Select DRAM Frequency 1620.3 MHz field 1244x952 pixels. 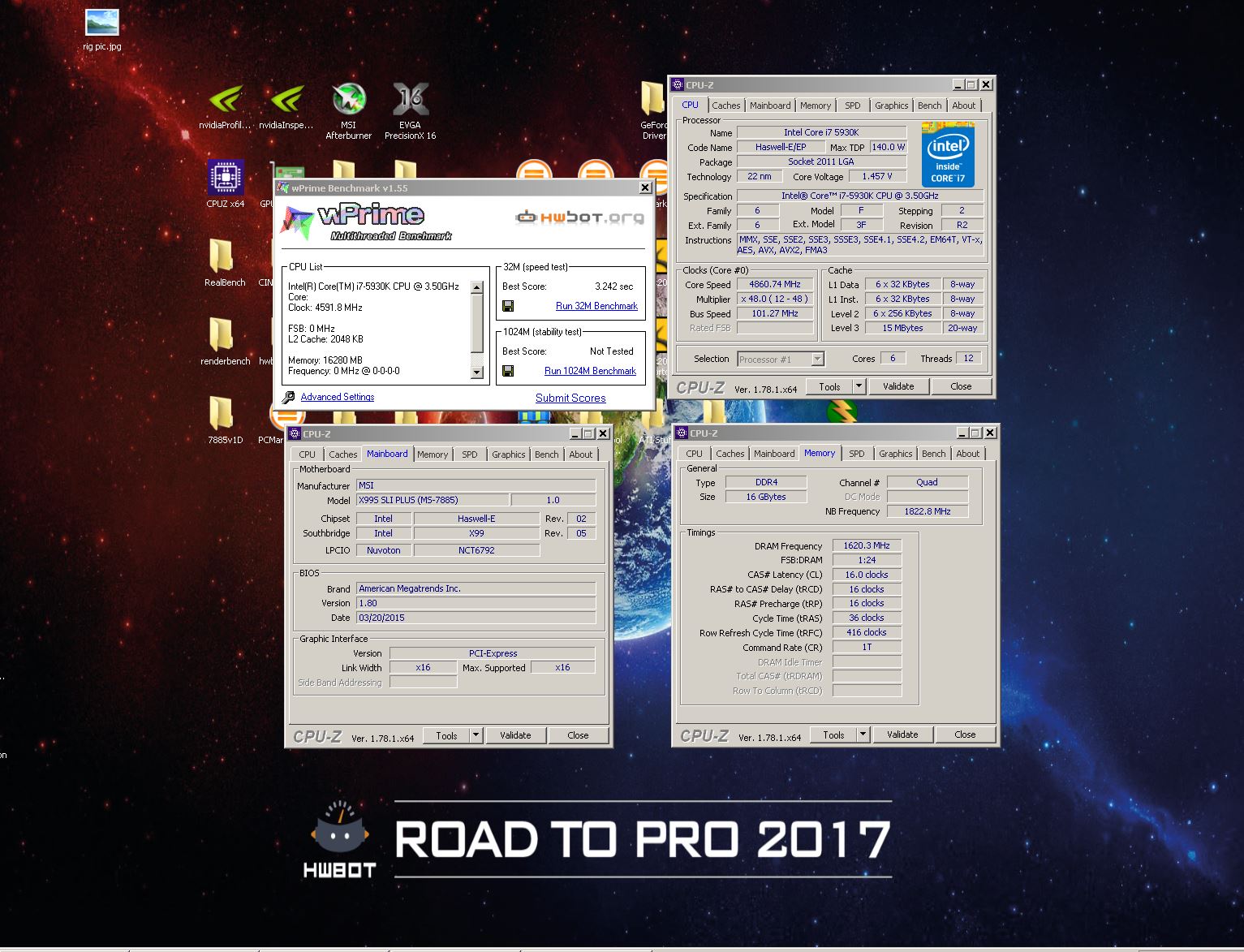click(867, 545)
